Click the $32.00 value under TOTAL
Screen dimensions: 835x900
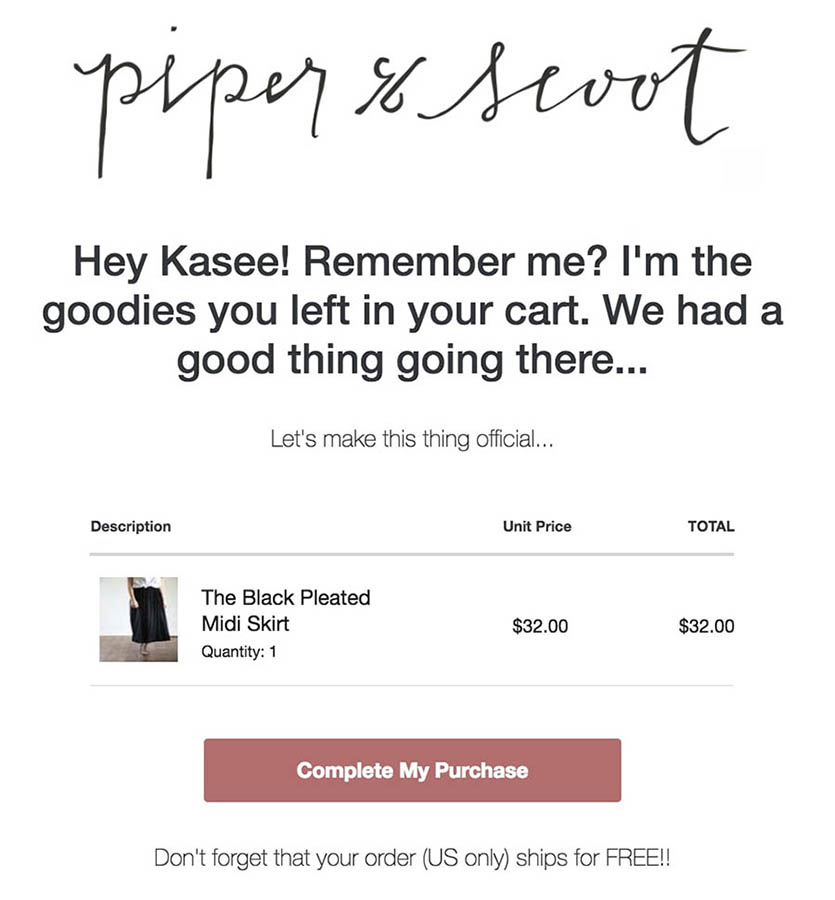(x=706, y=626)
